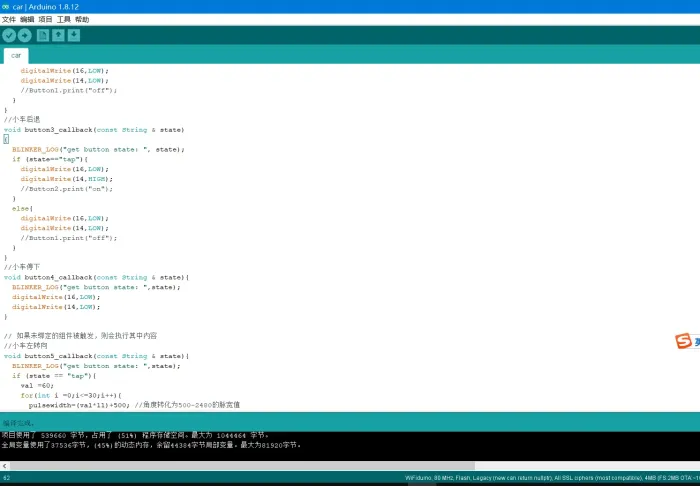Click the console line showing 539660 字节

[135, 435]
